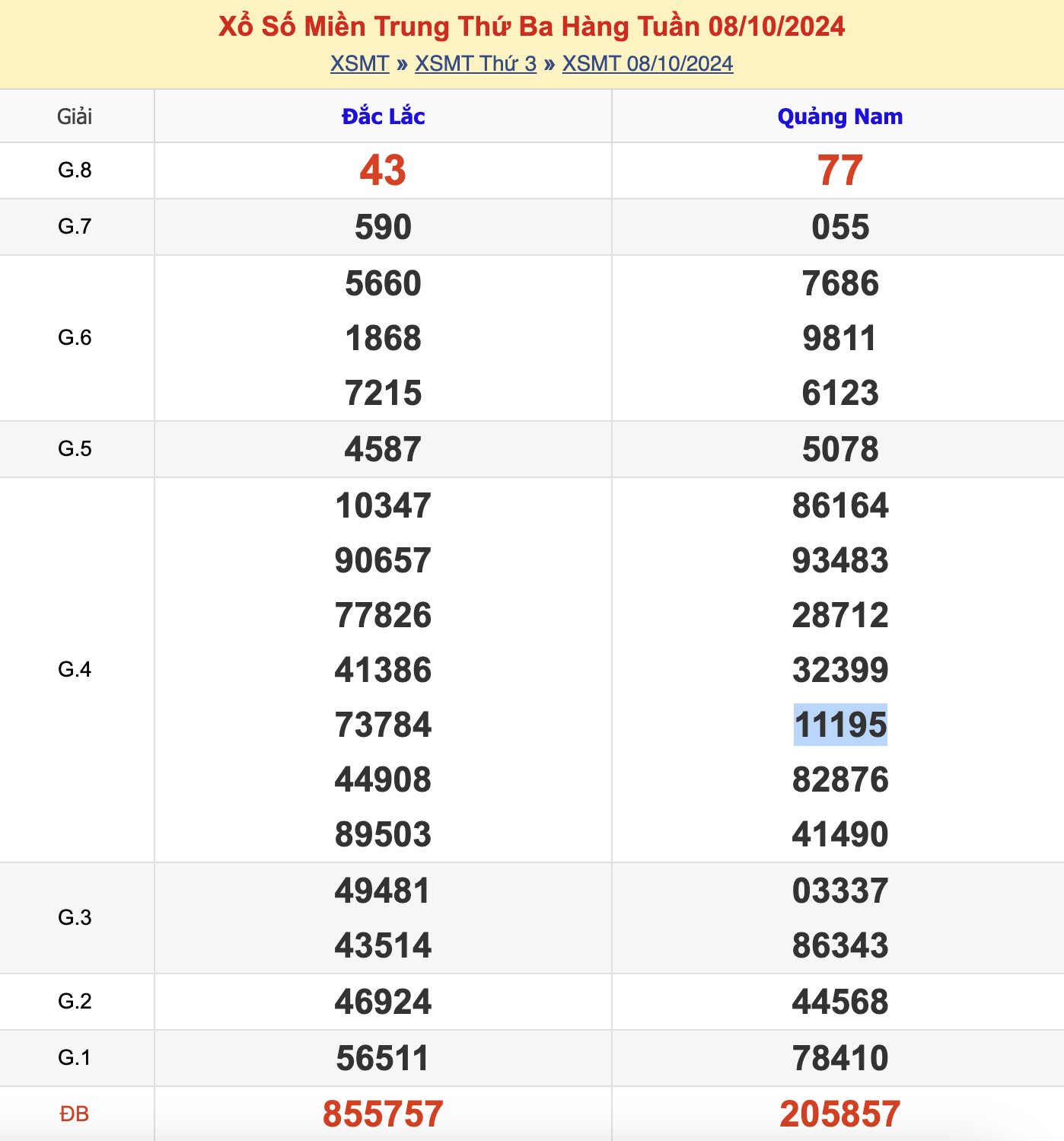The width and height of the screenshot is (1064, 1141).
Task: Select the number 055
Action: [x=840, y=227]
